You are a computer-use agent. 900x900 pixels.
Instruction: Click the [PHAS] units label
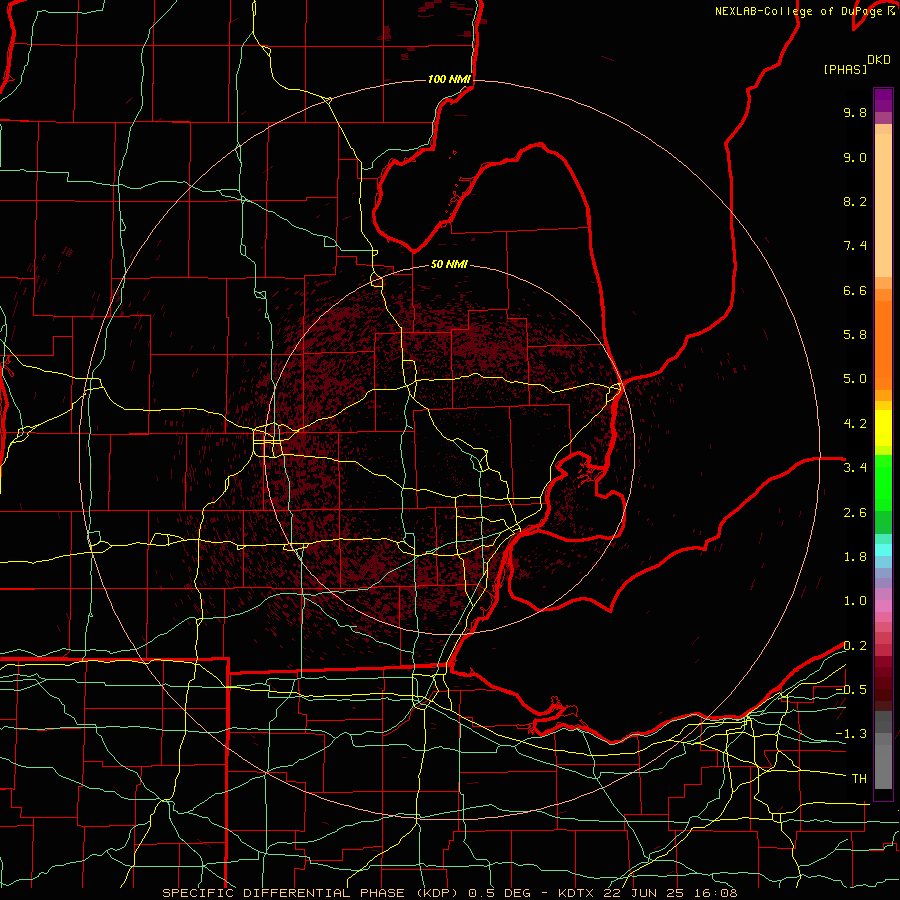tap(845, 69)
